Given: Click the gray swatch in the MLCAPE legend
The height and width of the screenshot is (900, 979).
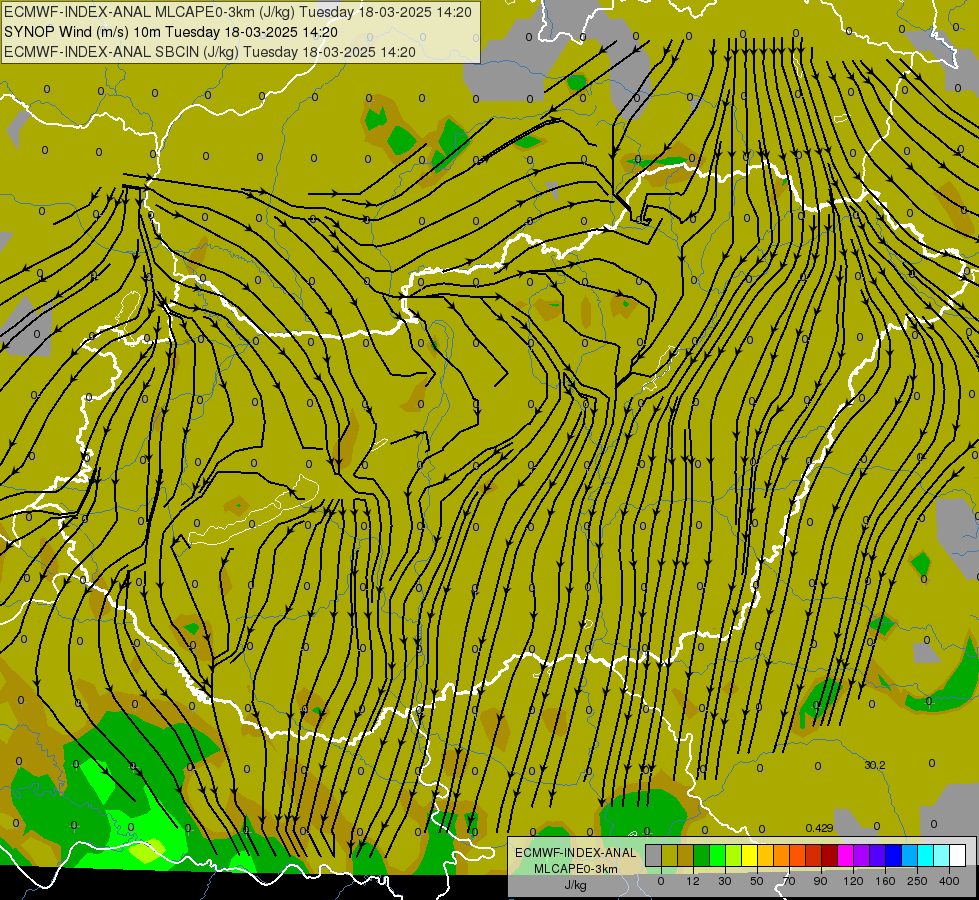Looking at the screenshot, I should click(x=654, y=855).
